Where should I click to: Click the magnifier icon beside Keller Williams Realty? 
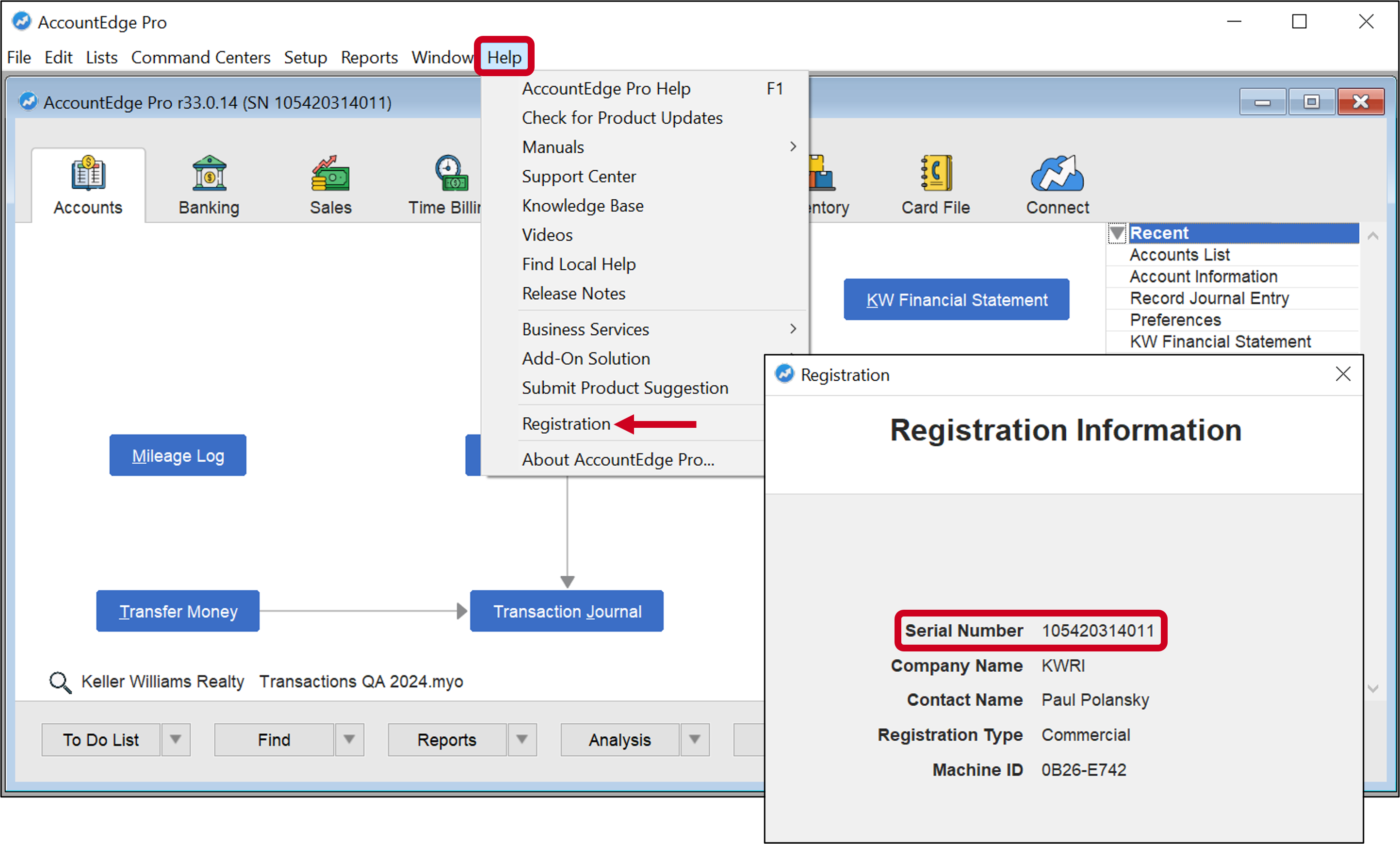60,682
